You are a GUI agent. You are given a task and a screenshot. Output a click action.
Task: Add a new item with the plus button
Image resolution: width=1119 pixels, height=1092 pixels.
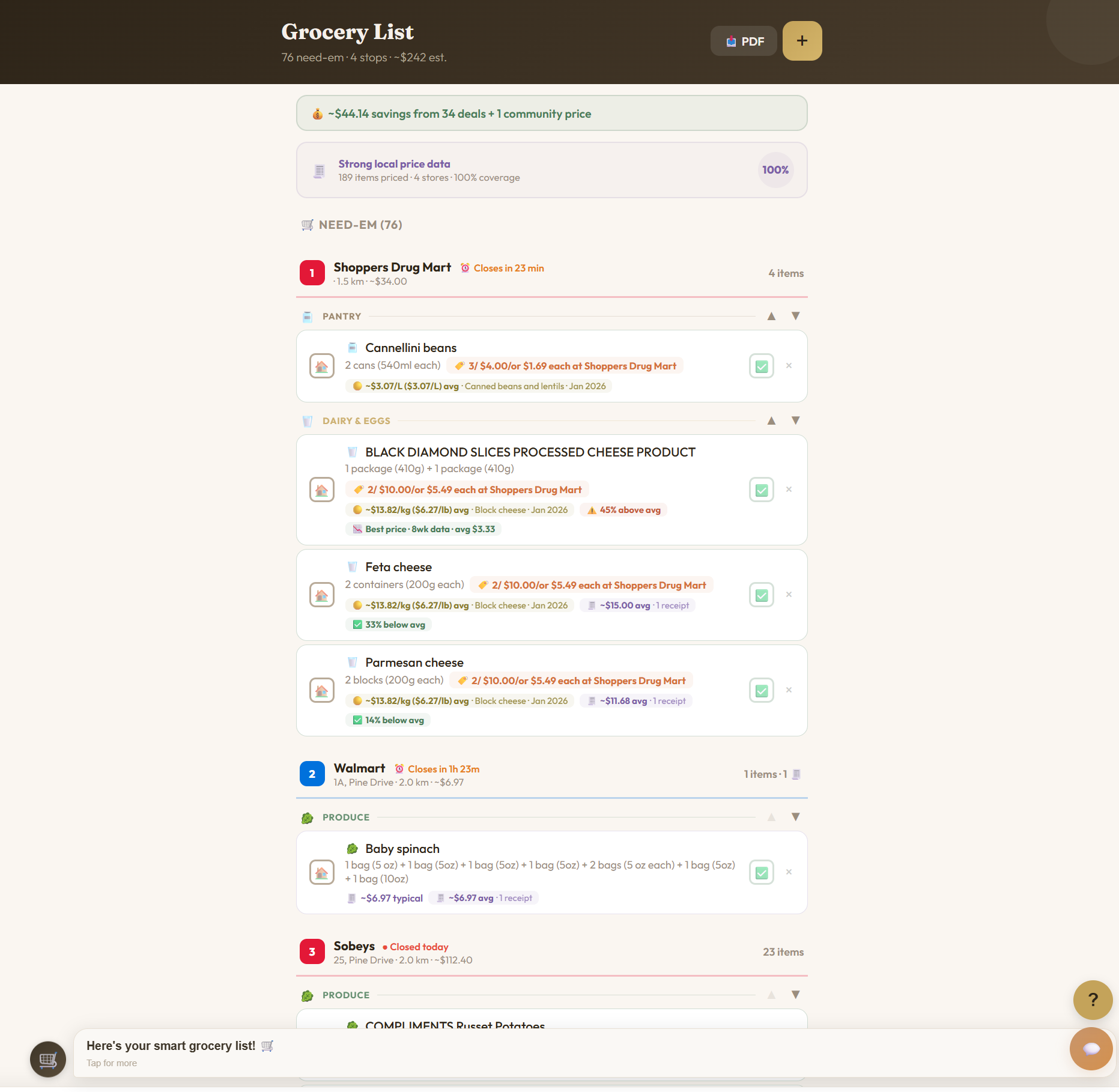tap(802, 40)
